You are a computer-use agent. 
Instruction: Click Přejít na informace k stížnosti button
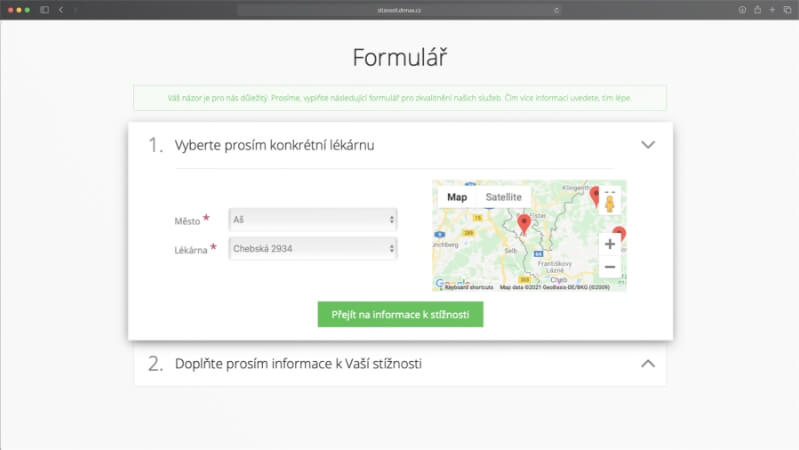[400, 314]
